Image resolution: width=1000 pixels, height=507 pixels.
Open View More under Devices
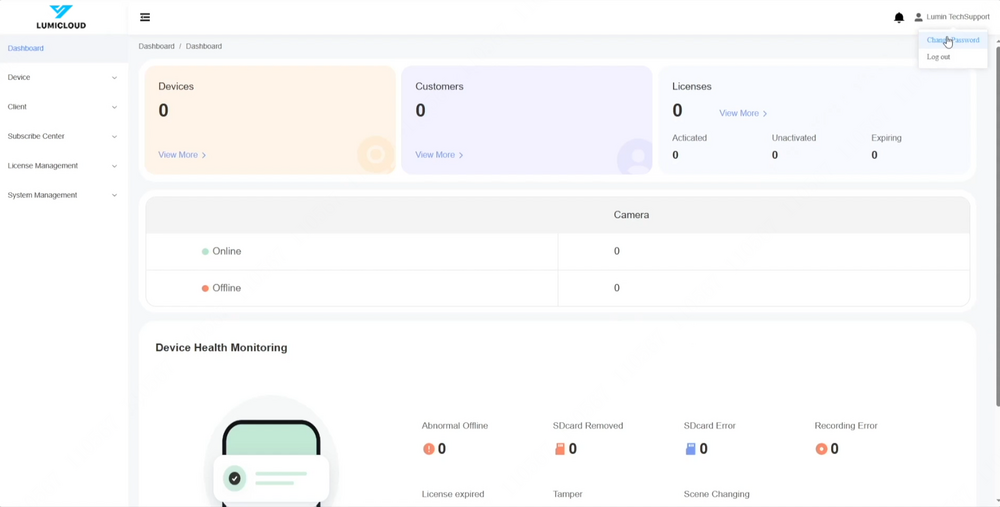click(x=182, y=155)
